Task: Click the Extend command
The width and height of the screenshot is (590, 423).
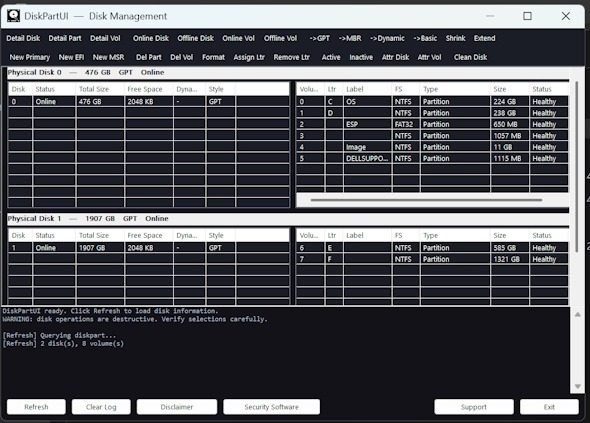Action: 484,38
